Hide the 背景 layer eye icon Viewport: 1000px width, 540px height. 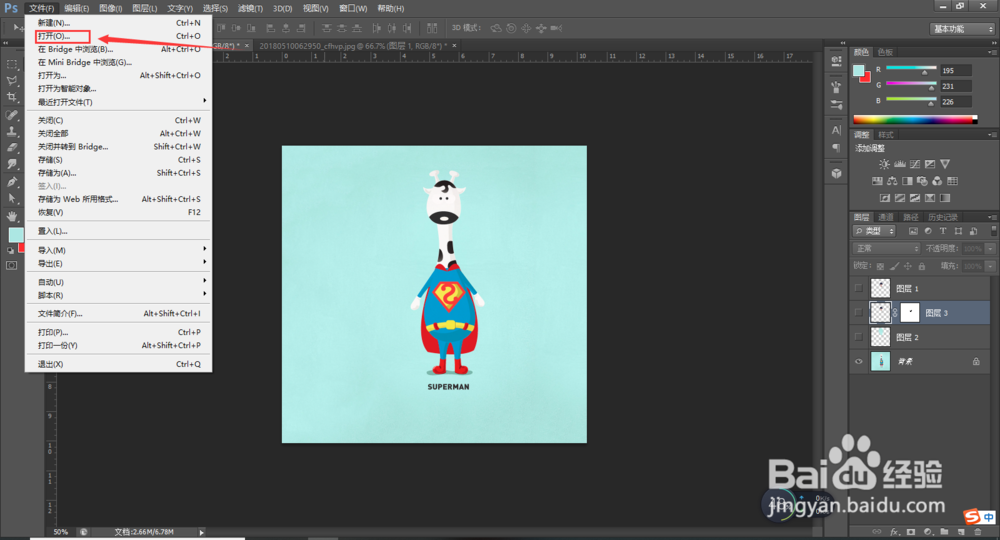point(858,361)
